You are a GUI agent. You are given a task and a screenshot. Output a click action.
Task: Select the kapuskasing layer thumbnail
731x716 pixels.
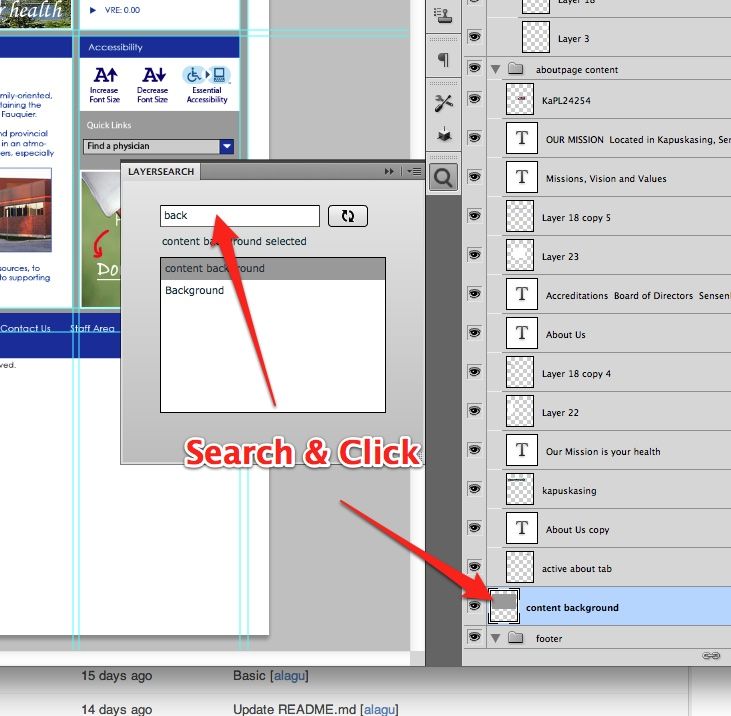(x=520, y=489)
